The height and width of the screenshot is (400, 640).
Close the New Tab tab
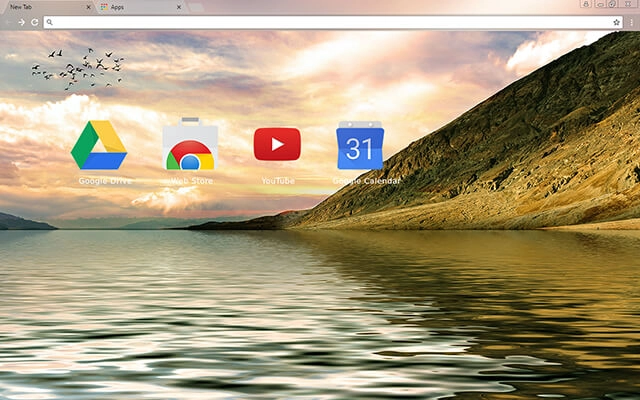click(88, 7)
